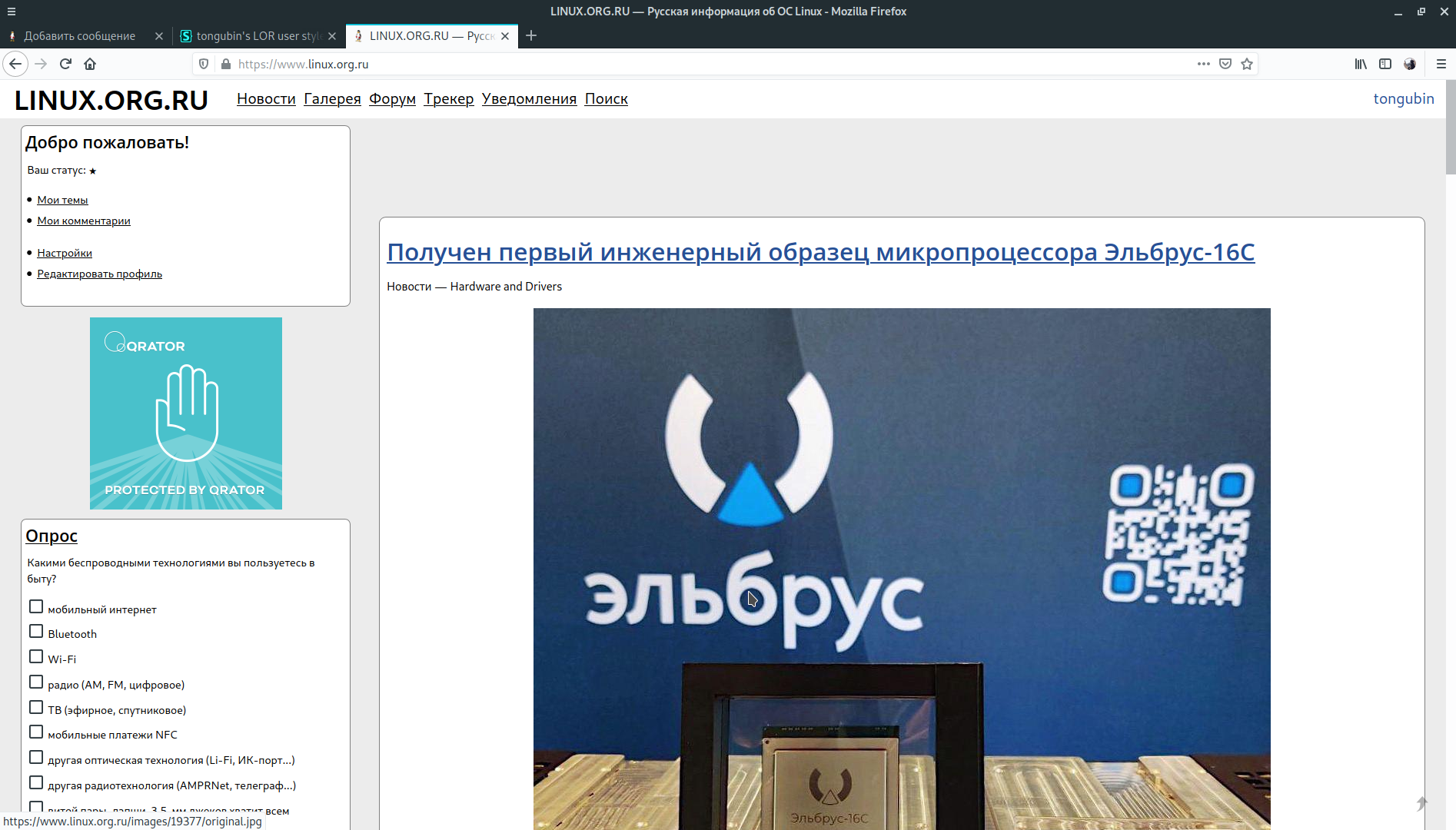This screenshot has height=830, width=1456.
Task: Open the Поиск search page
Action: (607, 99)
